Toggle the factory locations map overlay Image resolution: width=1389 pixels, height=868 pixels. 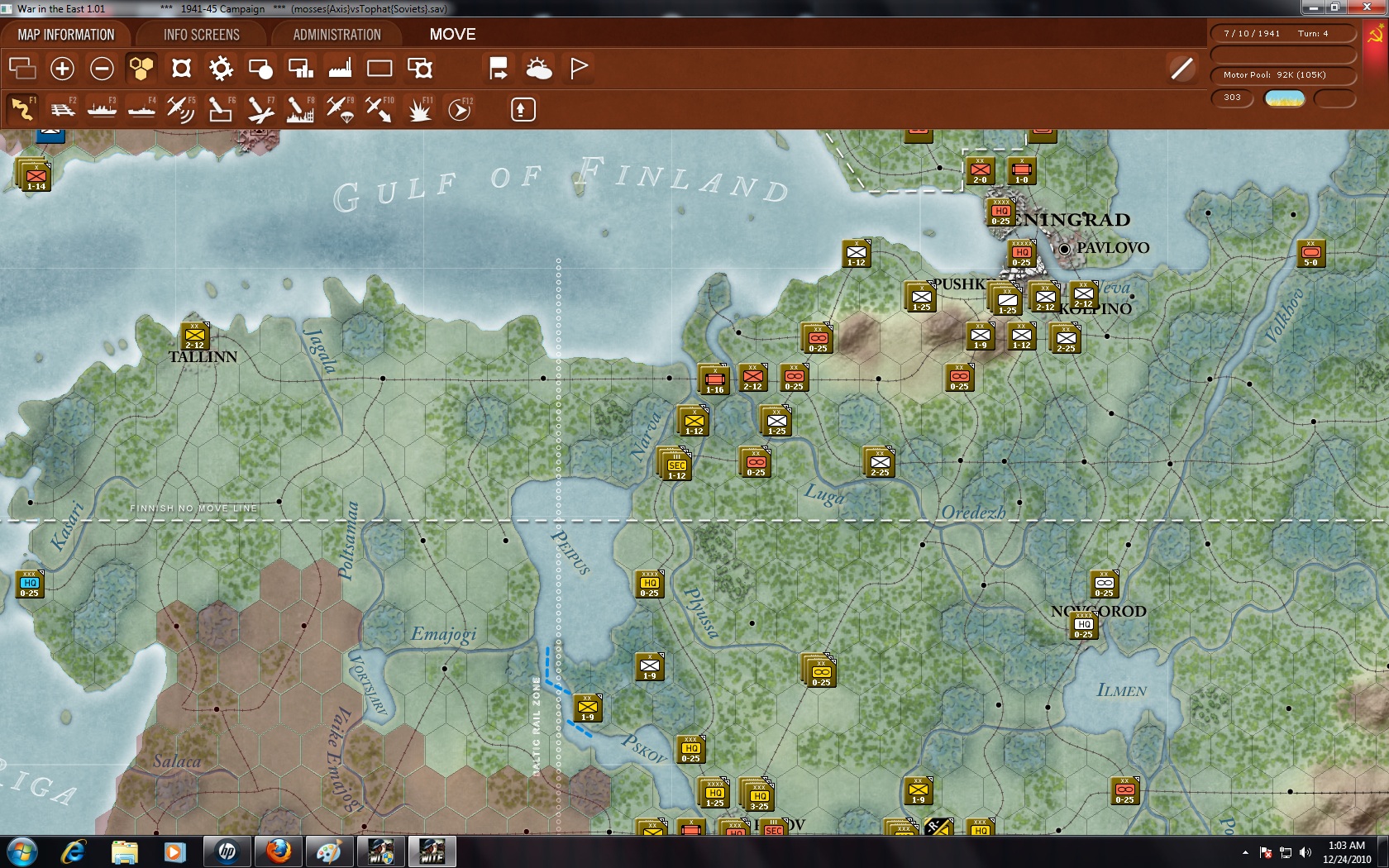(x=340, y=69)
